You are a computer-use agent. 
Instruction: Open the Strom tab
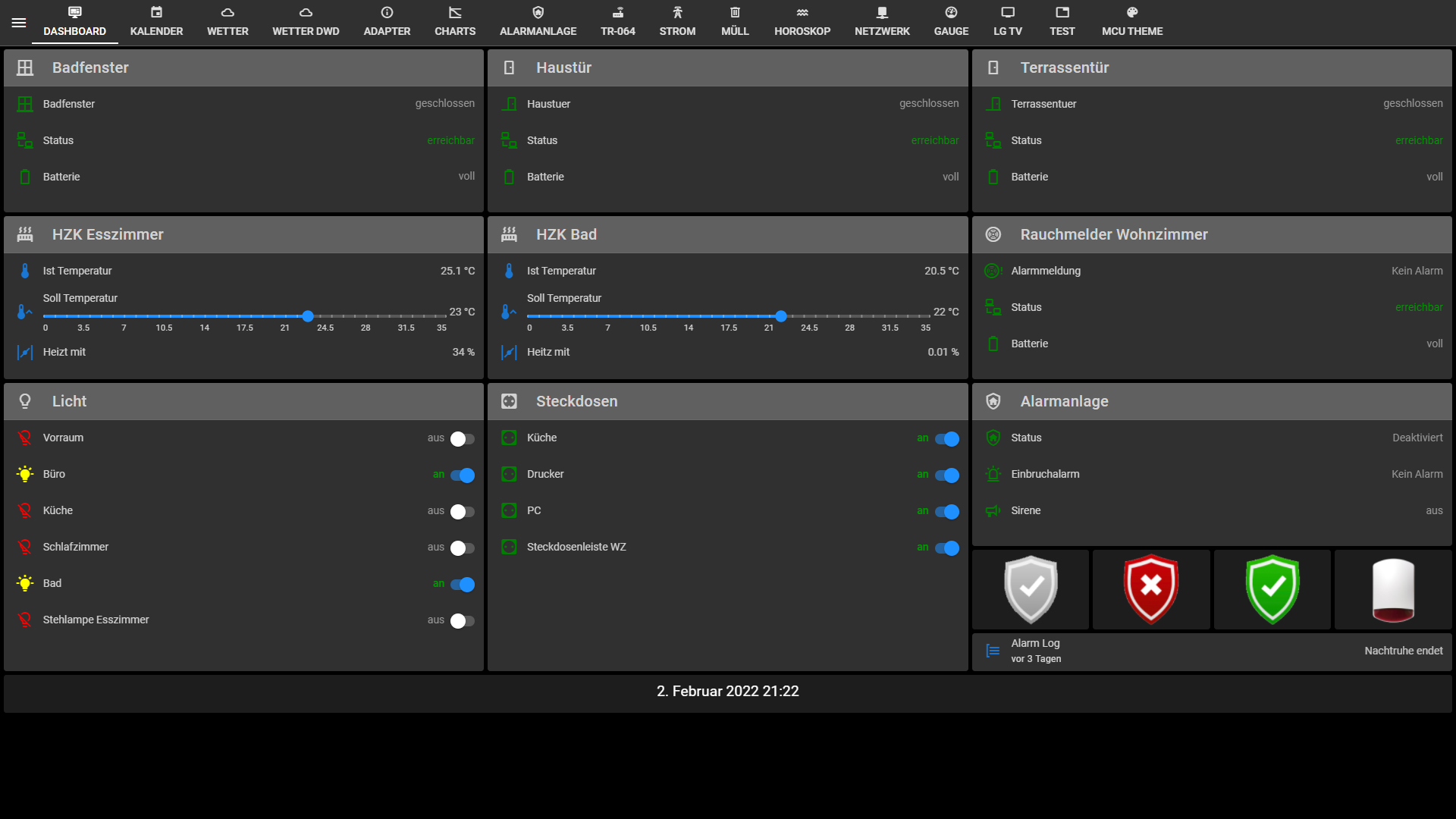[677, 22]
